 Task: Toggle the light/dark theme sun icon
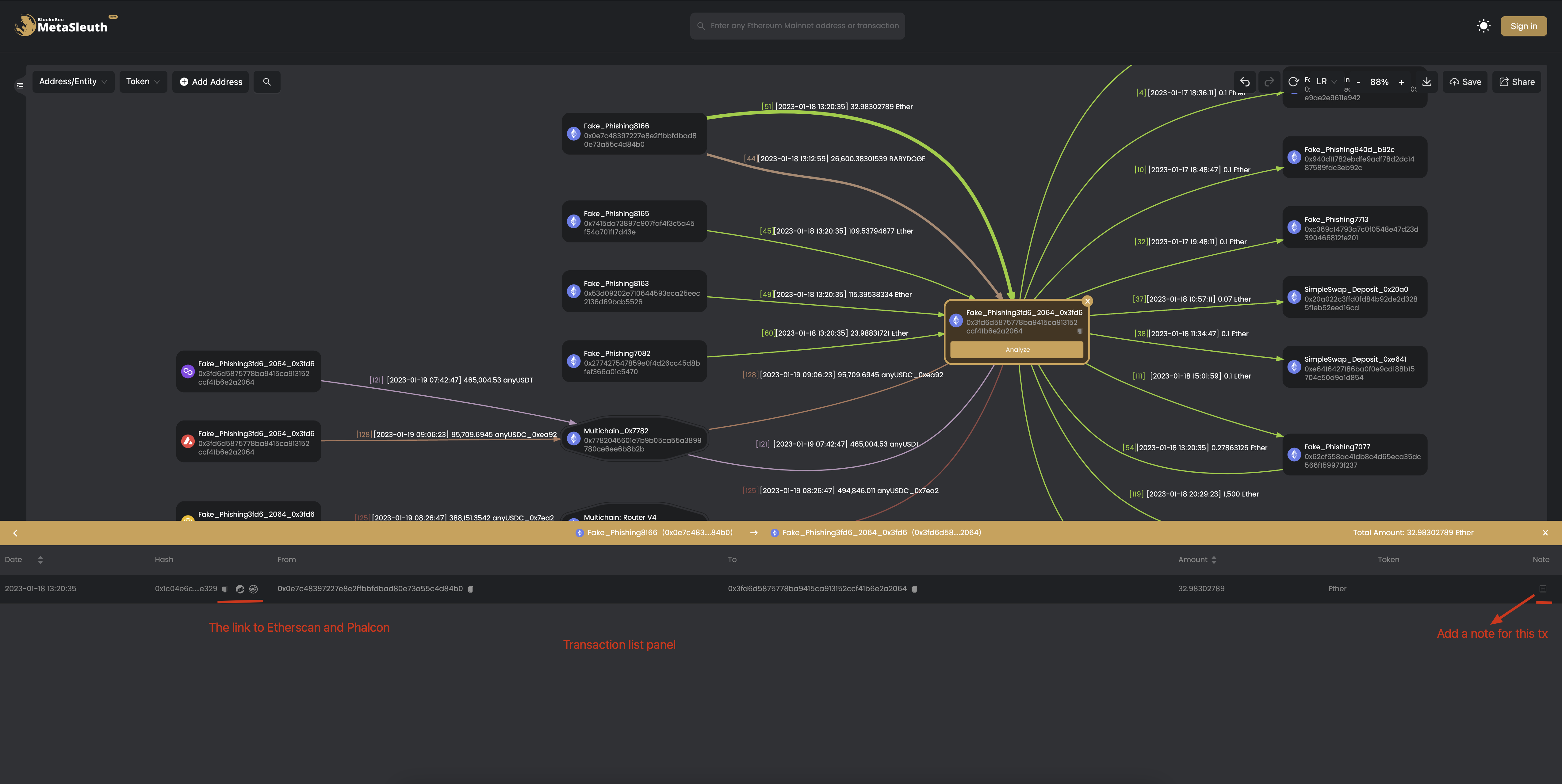[x=1483, y=26]
